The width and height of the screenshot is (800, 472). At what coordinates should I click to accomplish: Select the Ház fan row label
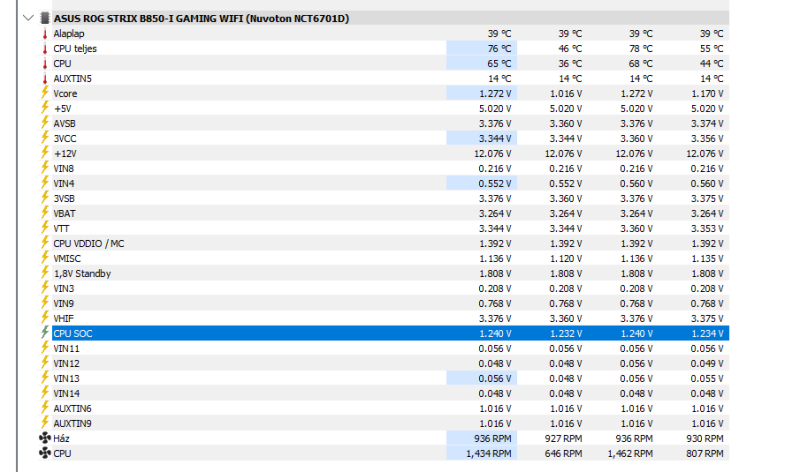click(61, 438)
